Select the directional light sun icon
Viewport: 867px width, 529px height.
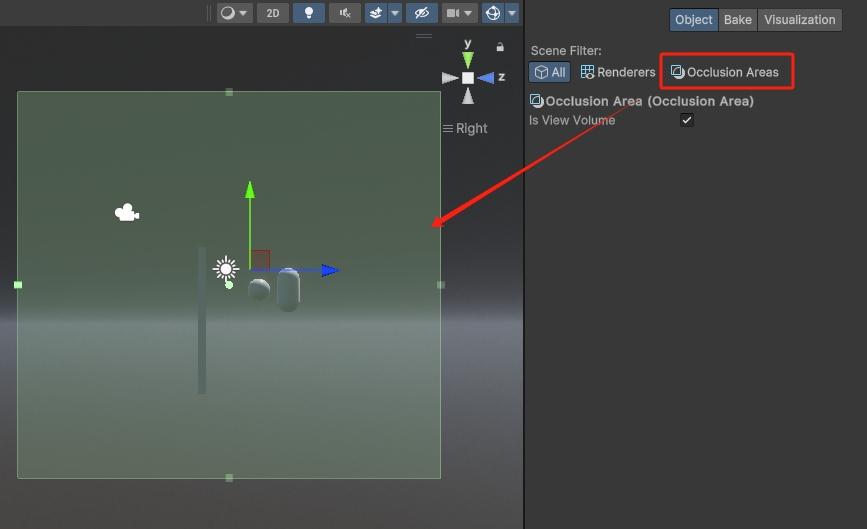[226, 269]
